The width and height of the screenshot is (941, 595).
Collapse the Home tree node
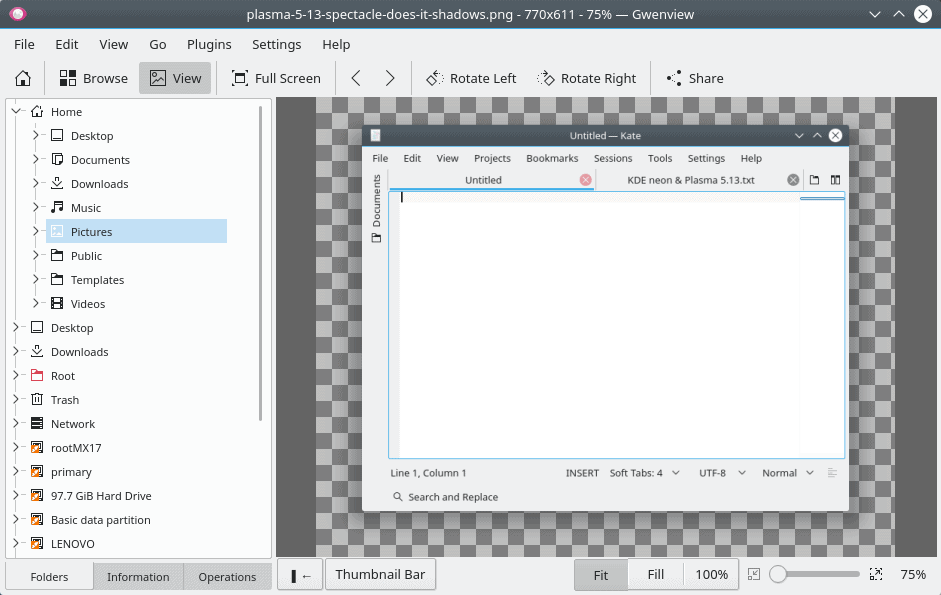click(16, 111)
